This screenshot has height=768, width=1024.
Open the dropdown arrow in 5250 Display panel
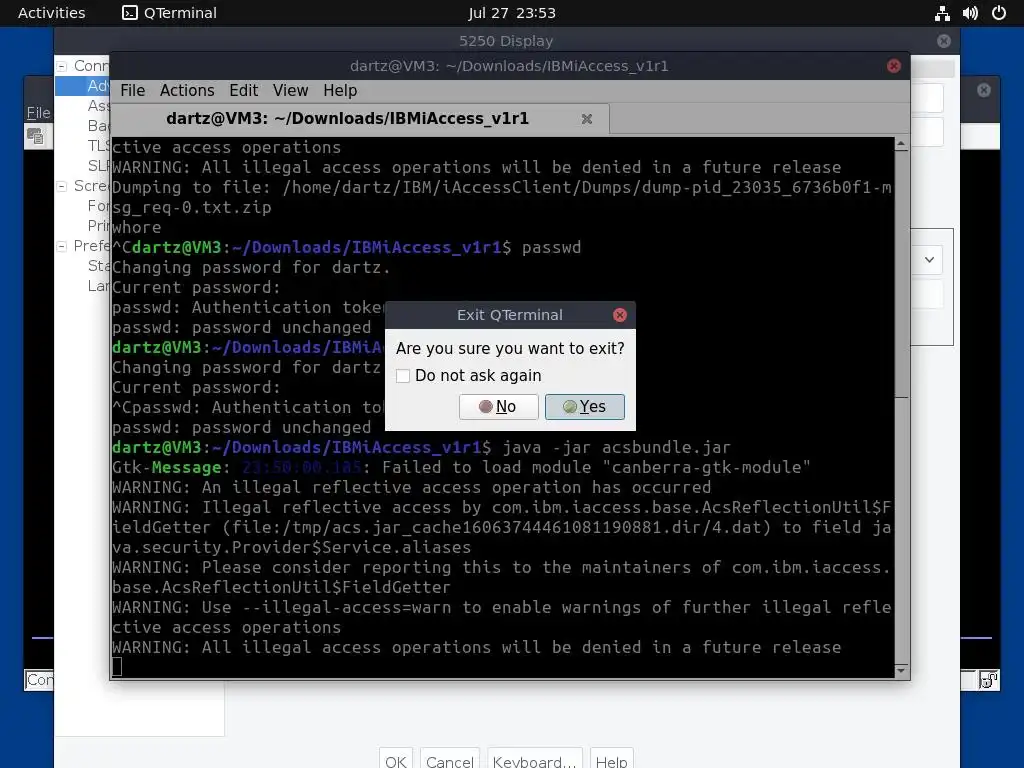[x=929, y=260]
